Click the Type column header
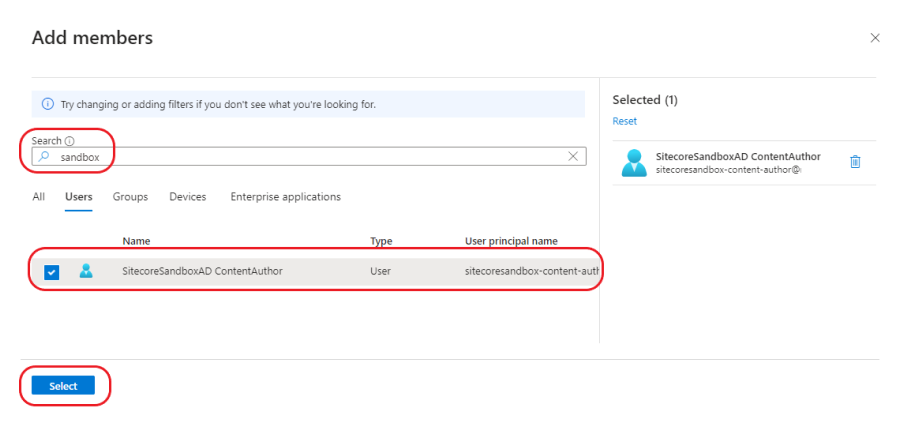Screen dimensions: 923x438 381,241
